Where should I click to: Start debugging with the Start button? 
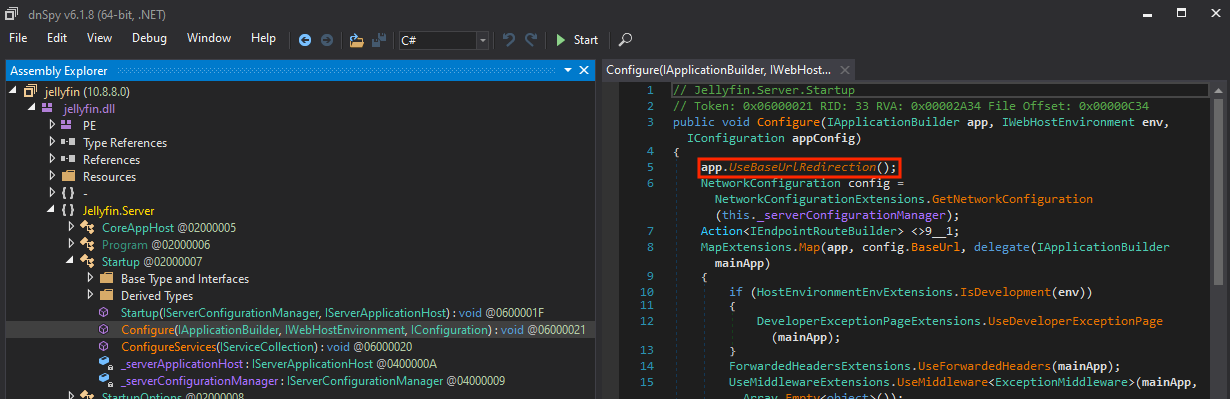(x=577, y=40)
